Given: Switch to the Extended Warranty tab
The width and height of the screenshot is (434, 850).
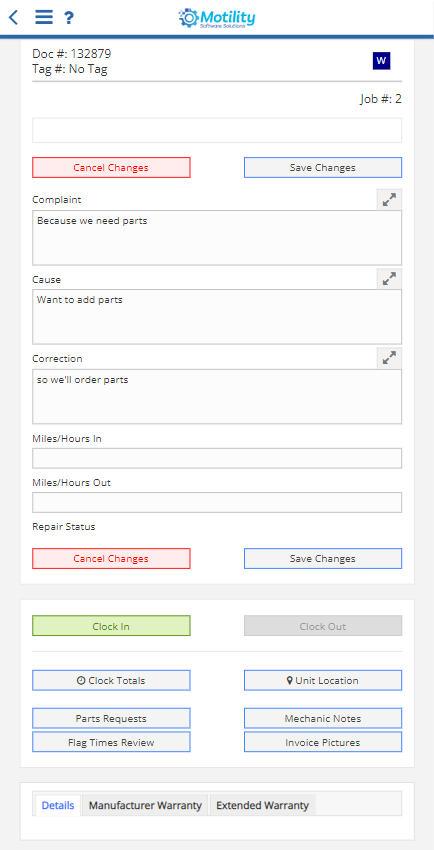Looking at the screenshot, I should pyautogui.click(x=262, y=805).
